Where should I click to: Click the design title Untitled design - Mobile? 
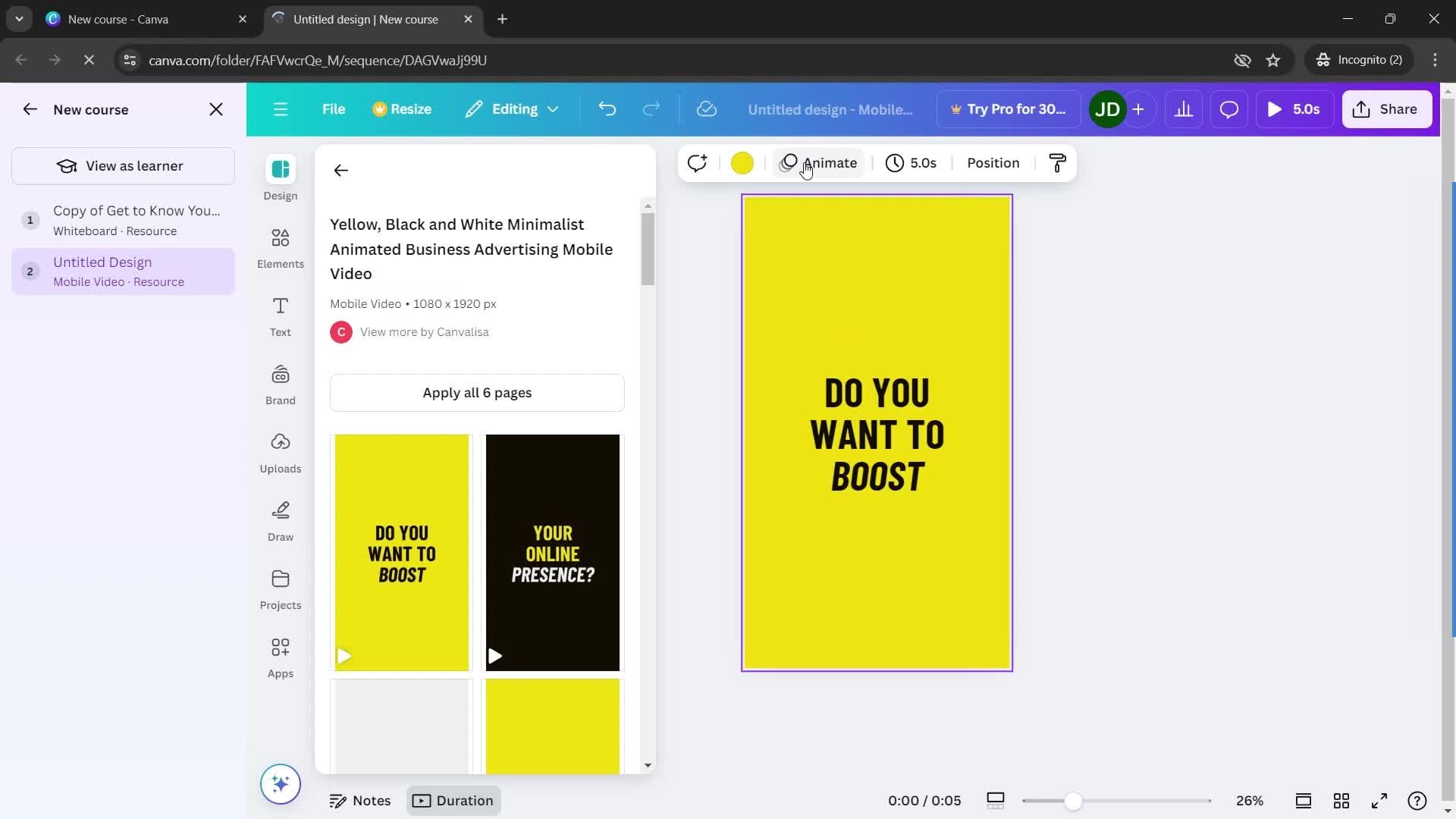click(830, 109)
